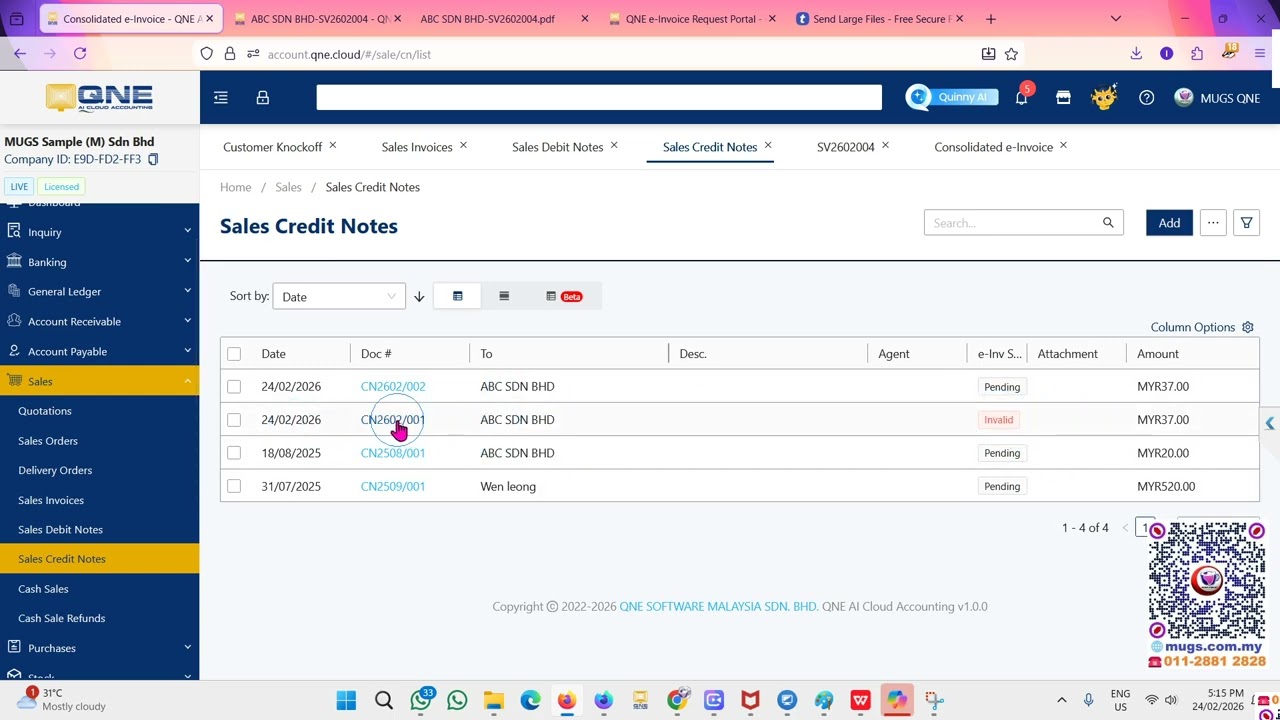Switch to the Beta view layout
The width and height of the screenshot is (1280, 720).
[x=564, y=296]
